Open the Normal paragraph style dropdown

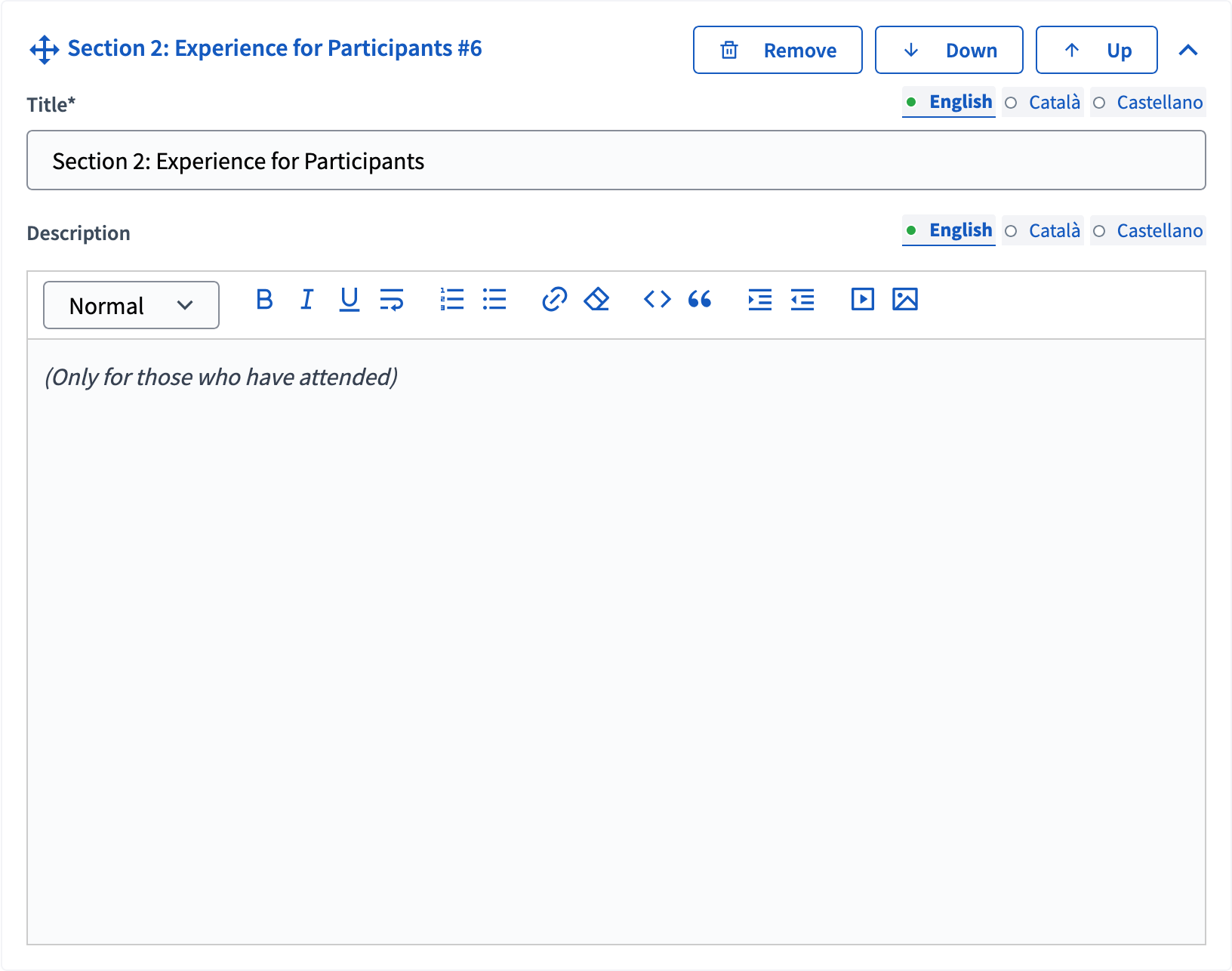tap(131, 305)
